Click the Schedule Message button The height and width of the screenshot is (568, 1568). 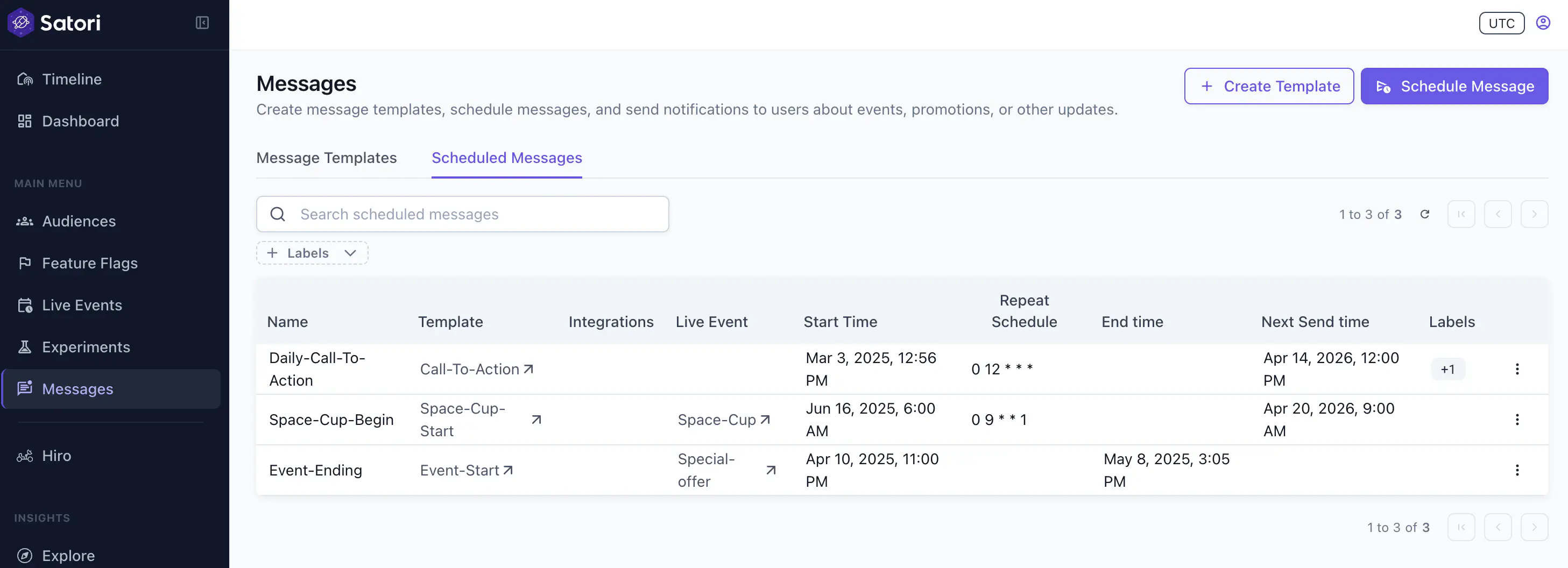point(1454,86)
